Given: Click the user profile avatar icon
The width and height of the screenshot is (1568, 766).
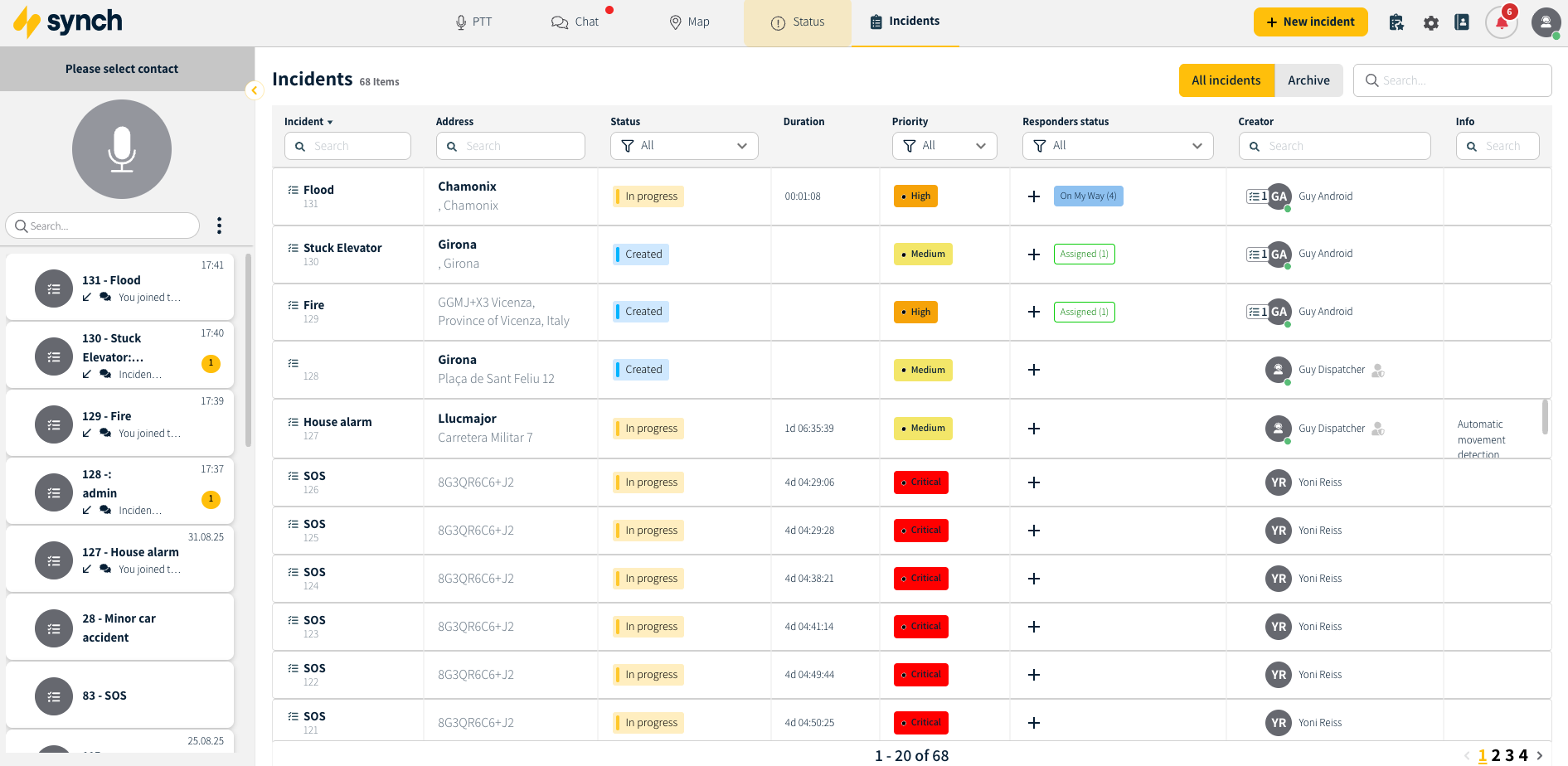Looking at the screenshot, I should tap(1545, 22).
